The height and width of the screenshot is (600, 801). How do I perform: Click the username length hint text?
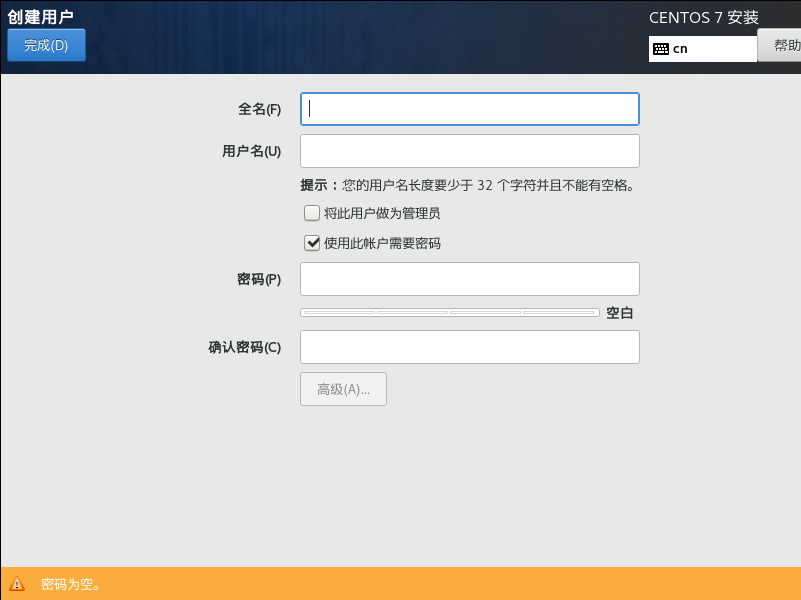[x=467, y=185]
